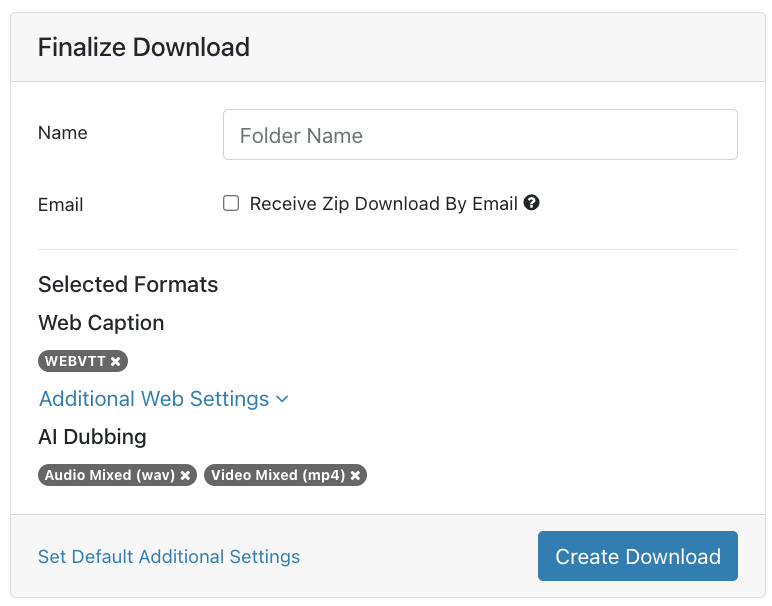Remove Audio Mixed (wav) via its x icon
772x606 pixels.
pos(185,476)
